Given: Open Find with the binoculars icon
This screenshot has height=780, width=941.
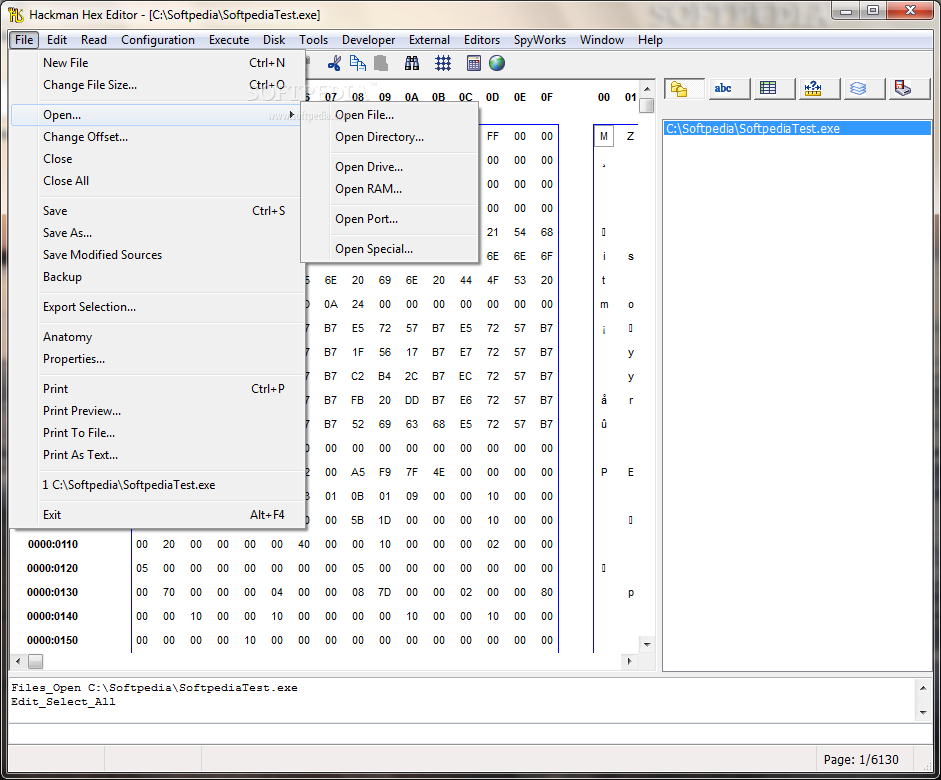Looking at the screenshot, I should (412, 63).
